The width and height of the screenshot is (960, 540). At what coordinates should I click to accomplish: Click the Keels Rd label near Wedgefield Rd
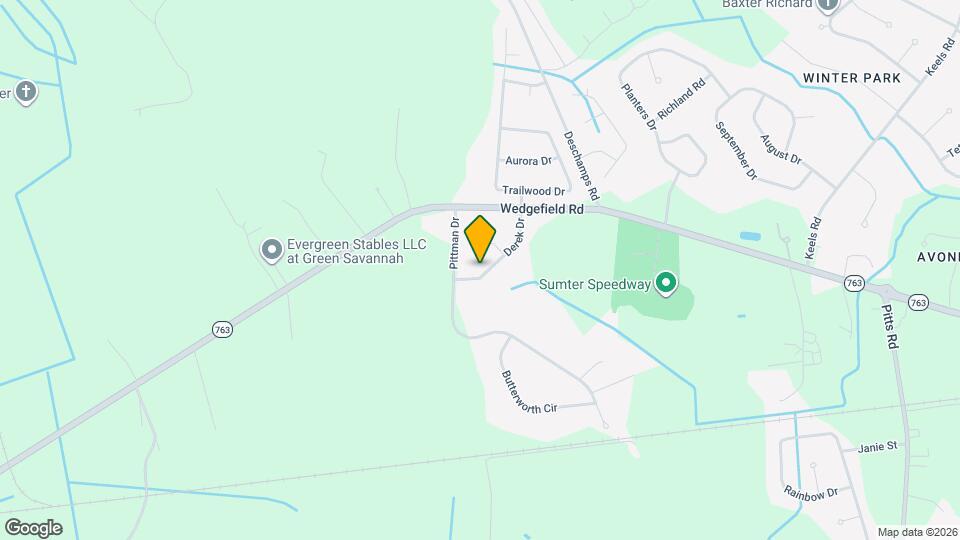(813, 238)
